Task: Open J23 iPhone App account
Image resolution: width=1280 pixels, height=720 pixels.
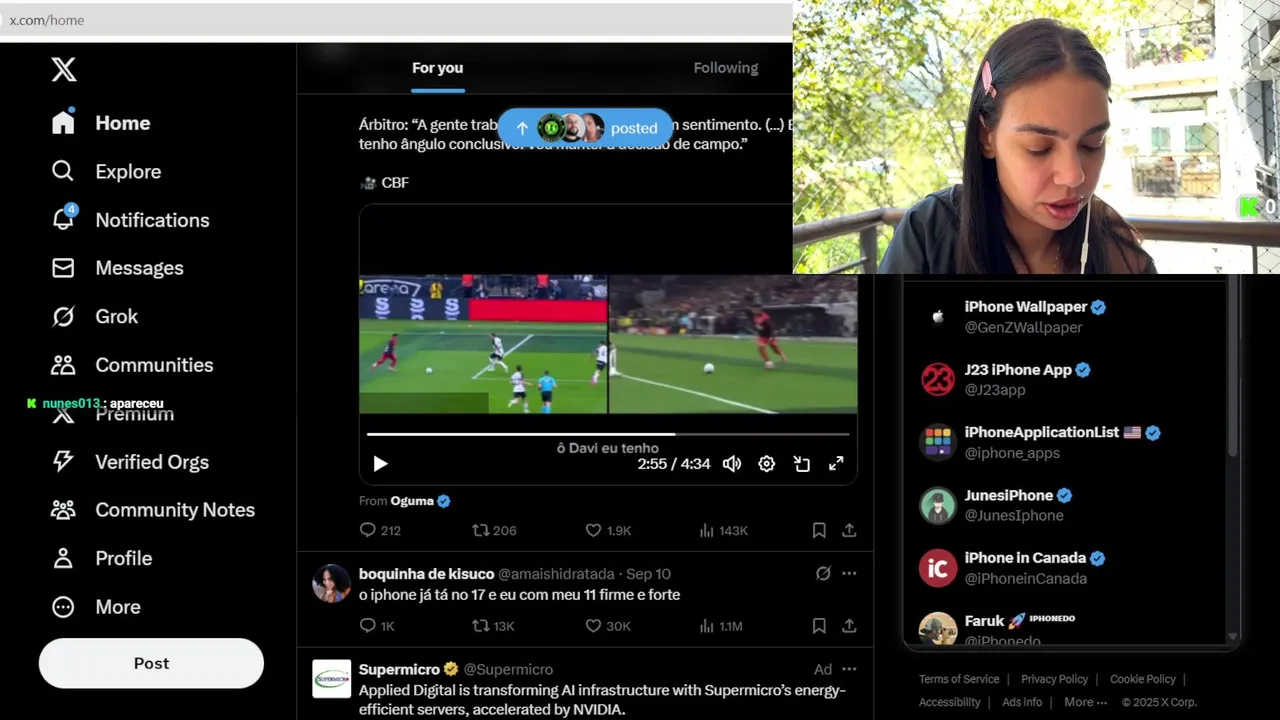Action: pos(1066,379)
